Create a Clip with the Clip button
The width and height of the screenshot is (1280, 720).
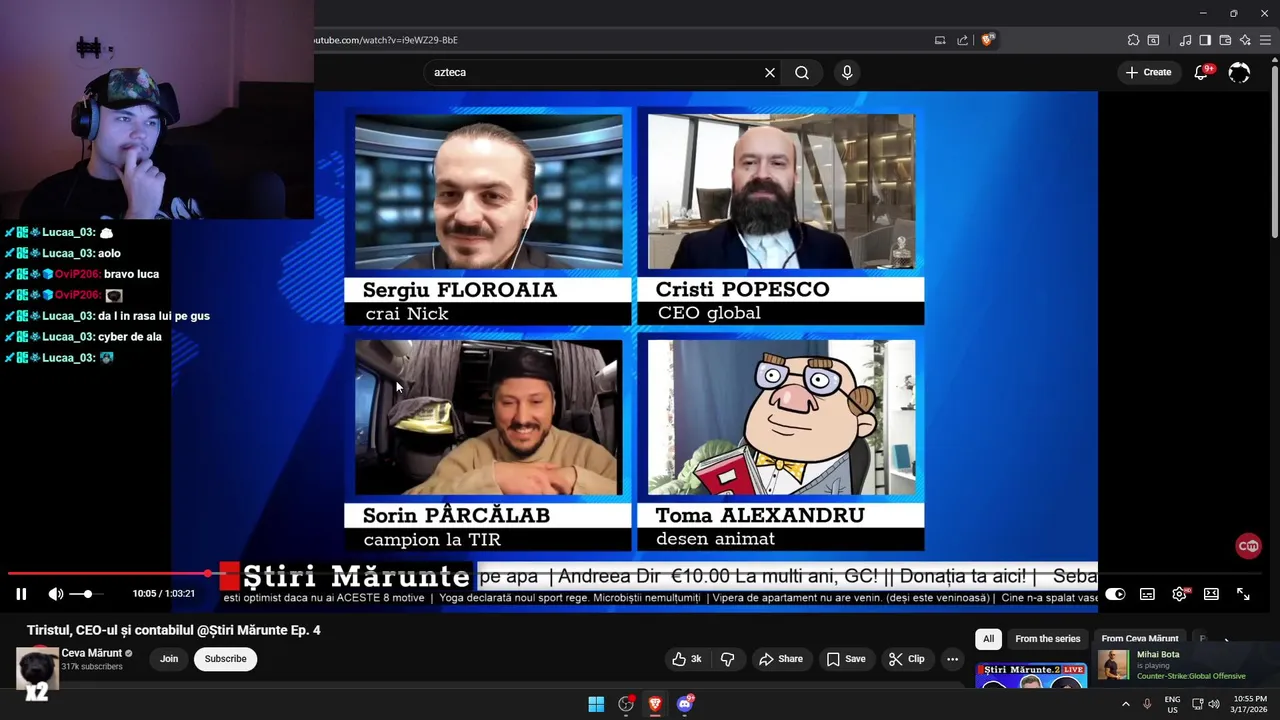[907, 659]
